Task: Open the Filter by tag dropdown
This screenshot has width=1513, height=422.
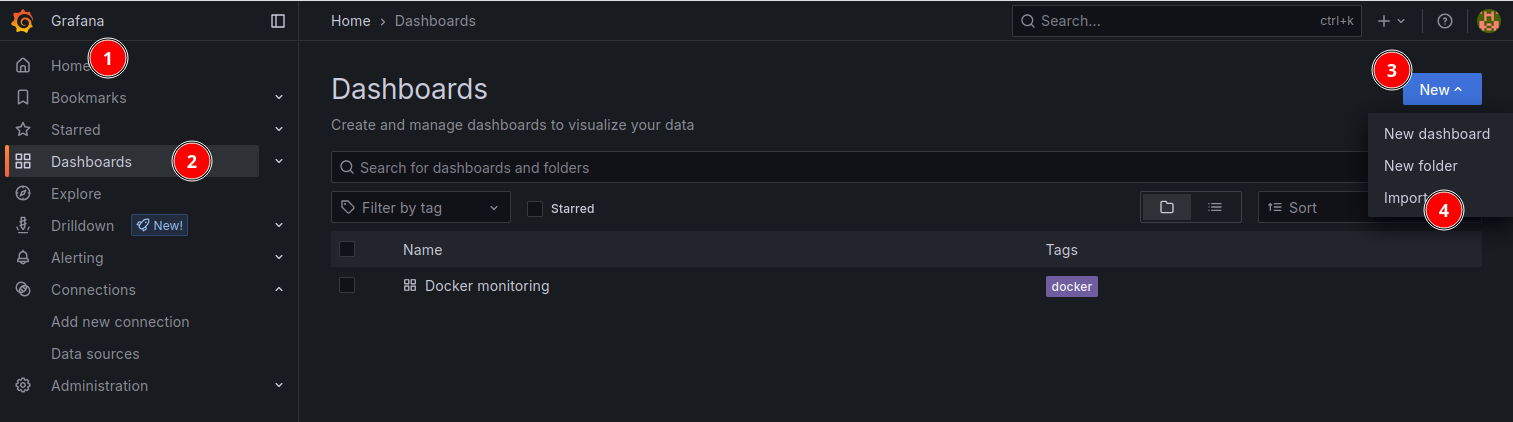Action: point(420,208)
